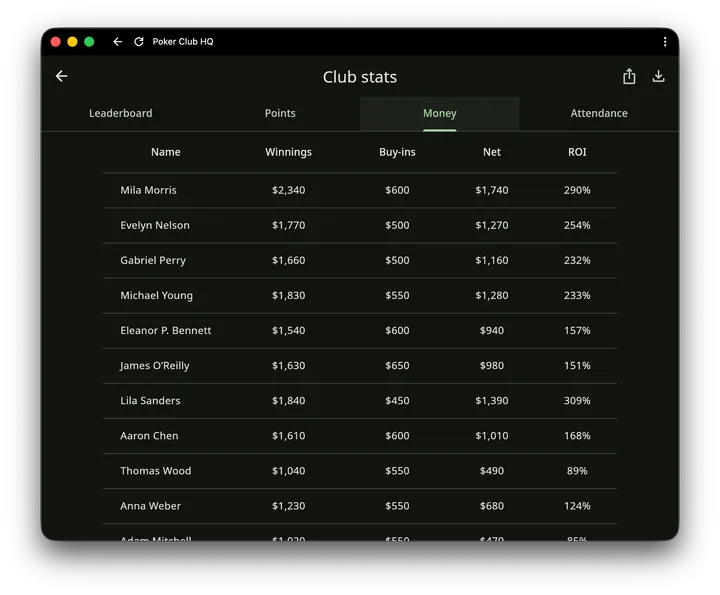
Task: Click Anna Weber's $680 net value
Action: click(492, 506)
